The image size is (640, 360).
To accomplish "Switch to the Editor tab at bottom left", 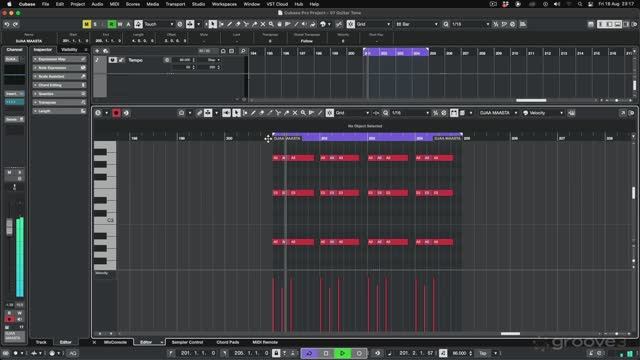I will 65,342.
